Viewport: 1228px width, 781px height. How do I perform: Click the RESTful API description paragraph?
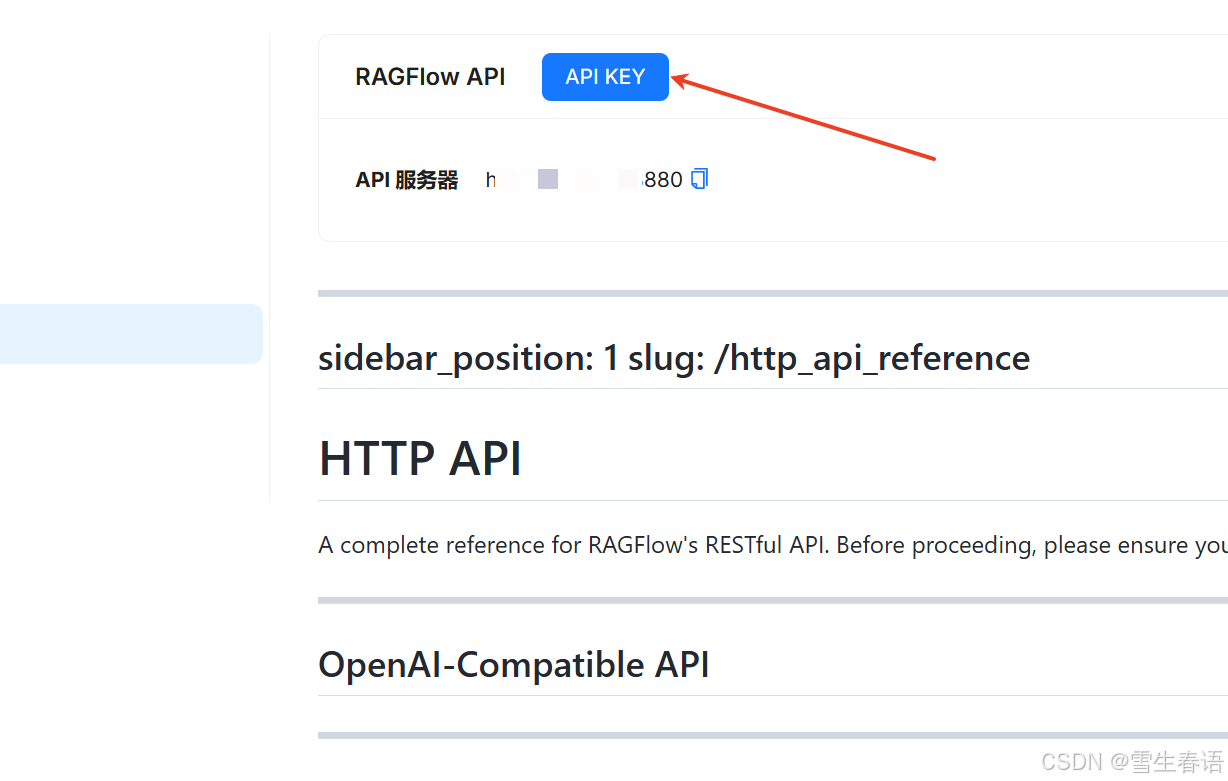coord(700,545)
